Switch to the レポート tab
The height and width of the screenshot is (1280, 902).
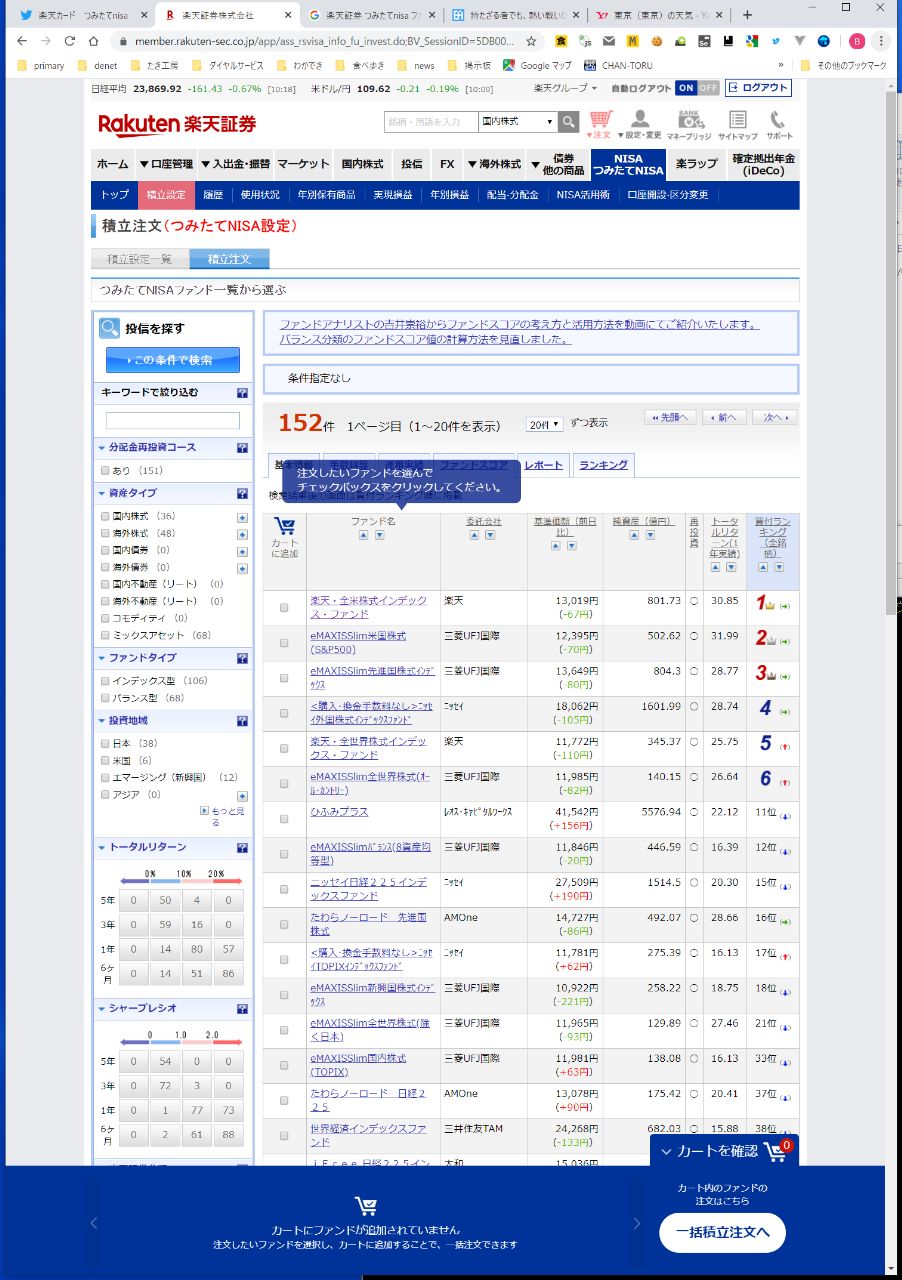coord(544,465)
